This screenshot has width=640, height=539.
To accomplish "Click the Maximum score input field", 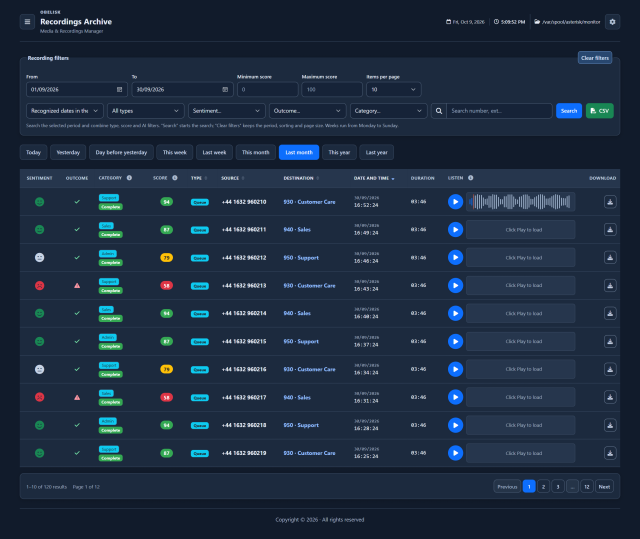I will pyautogui.click(x=332, y=90).
